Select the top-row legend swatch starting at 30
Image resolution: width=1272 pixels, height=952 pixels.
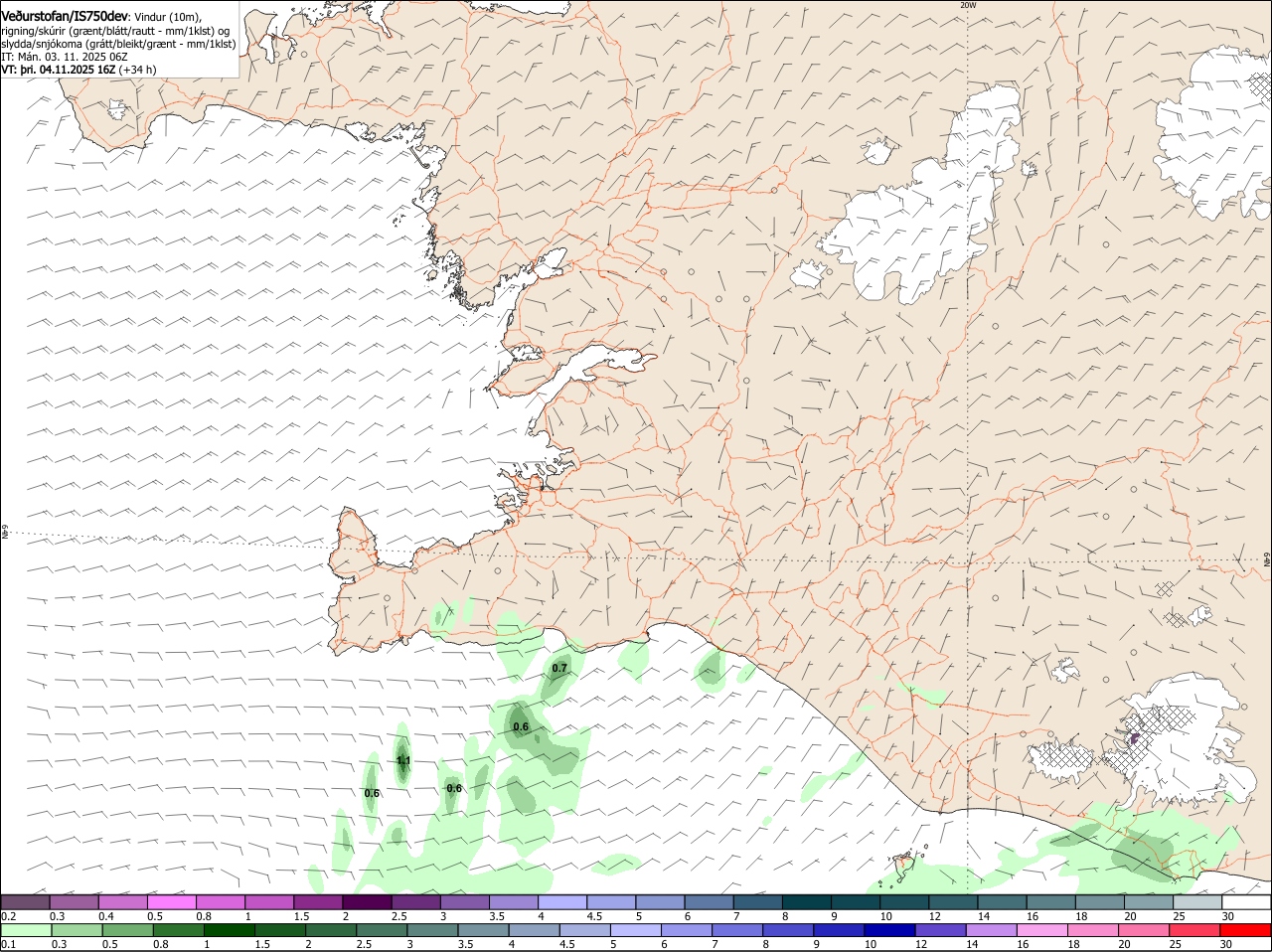tap(1247, 902)
